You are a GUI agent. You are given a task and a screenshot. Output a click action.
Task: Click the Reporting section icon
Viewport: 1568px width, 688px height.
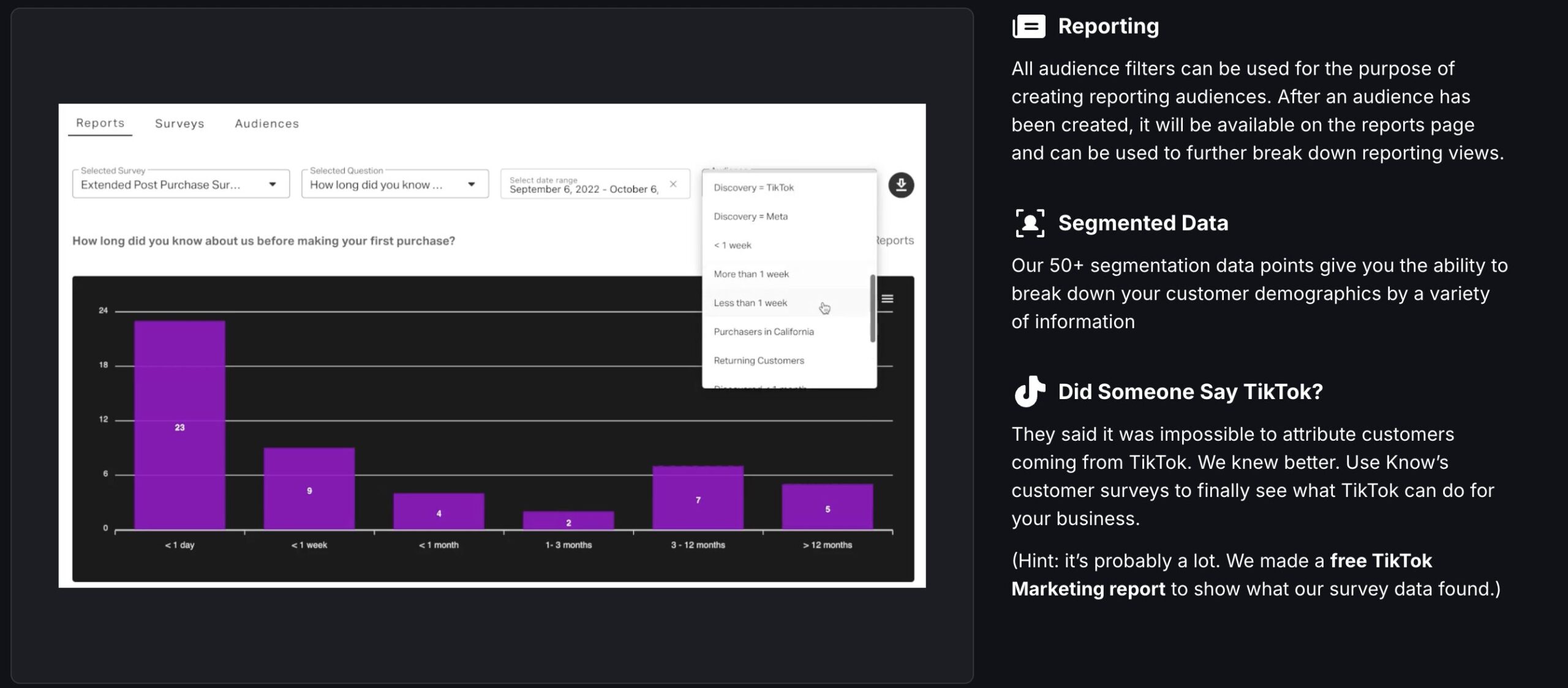(x=1029, y=26)
